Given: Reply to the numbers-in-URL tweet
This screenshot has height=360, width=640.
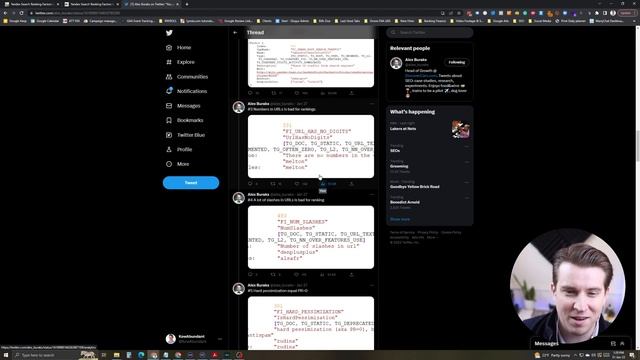Looking at the screenshot, I should [250, 184].
